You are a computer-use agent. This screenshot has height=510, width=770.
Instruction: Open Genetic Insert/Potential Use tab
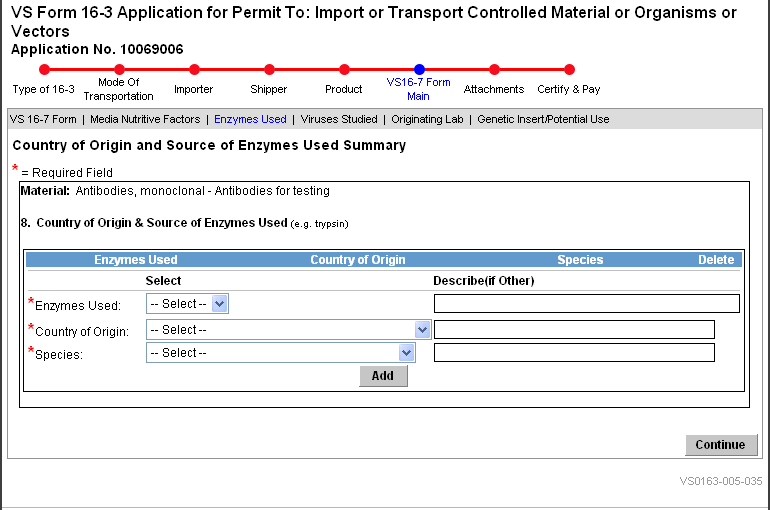[x=543, y=119]
